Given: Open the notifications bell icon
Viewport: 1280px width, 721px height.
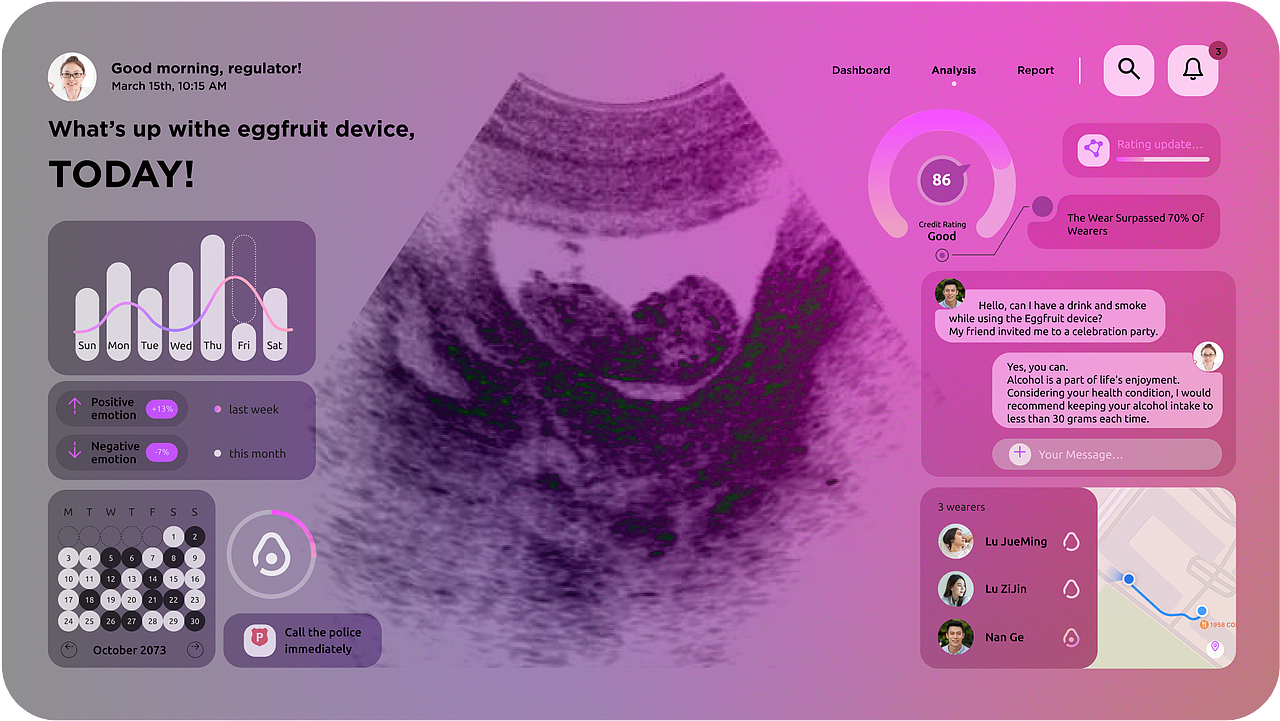Looking at the screenshot, I should coord(1193,70).
